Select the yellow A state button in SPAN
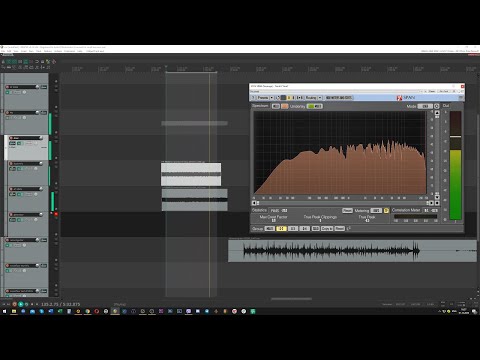 click(289, 98)
